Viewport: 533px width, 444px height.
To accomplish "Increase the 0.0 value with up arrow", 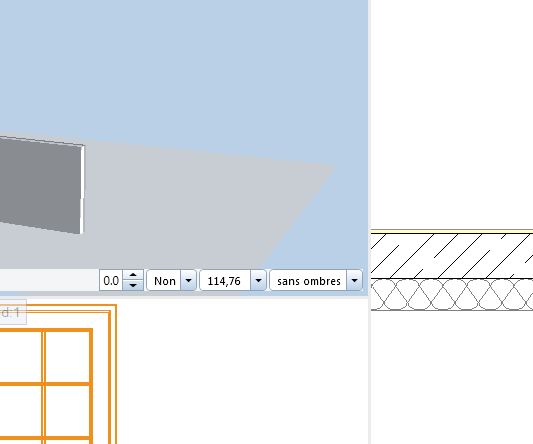I will point(133,275).
